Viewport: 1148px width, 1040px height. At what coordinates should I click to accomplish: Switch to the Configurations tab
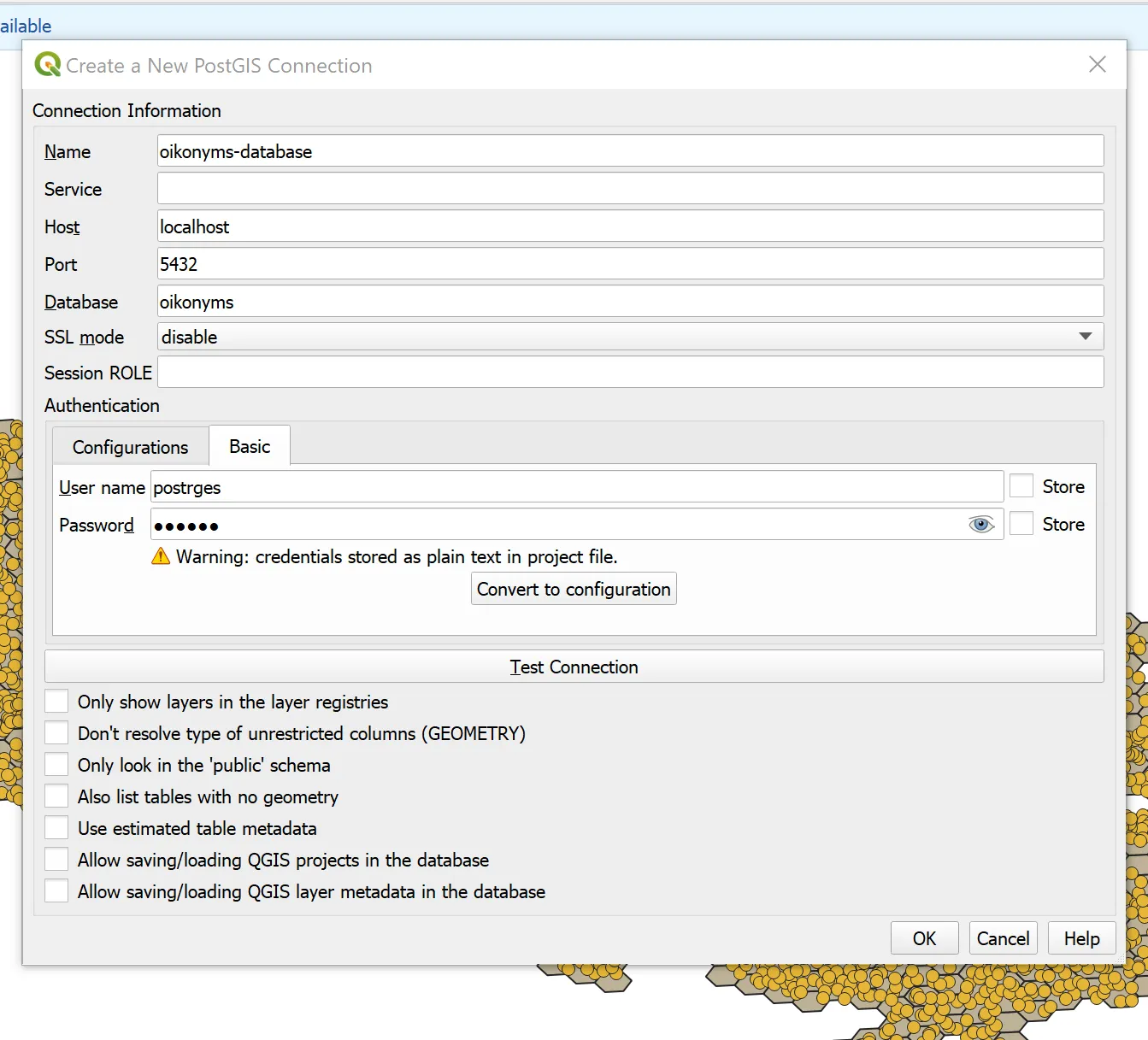pyautogui.click(x=130, y=447)
